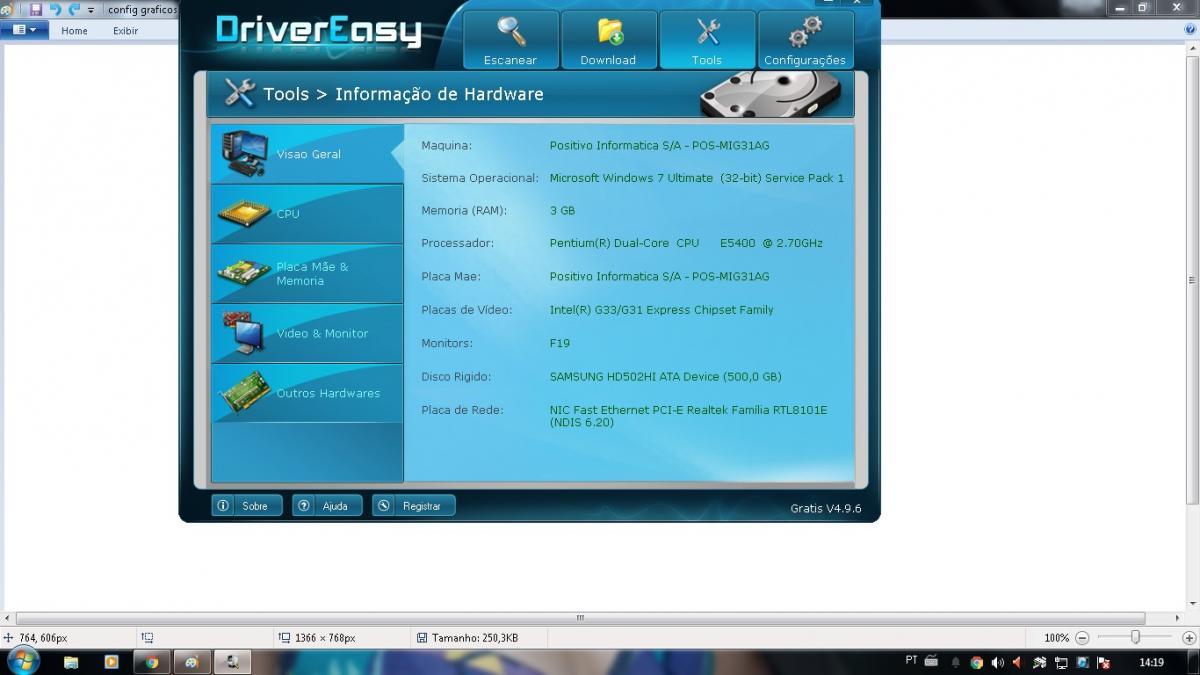Click the Paint zoom slider handle

1135,637
